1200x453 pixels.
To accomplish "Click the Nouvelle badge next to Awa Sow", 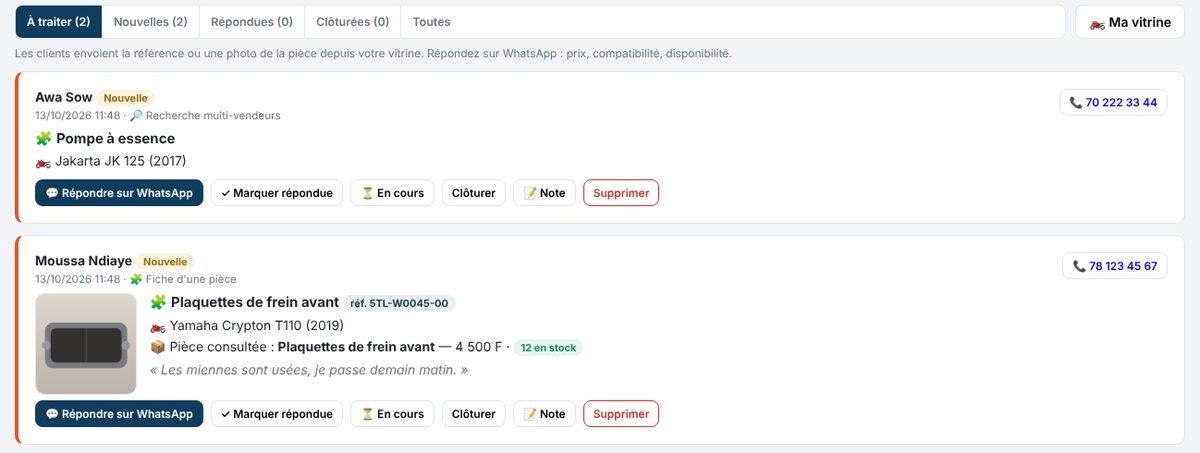I will 126,98.
